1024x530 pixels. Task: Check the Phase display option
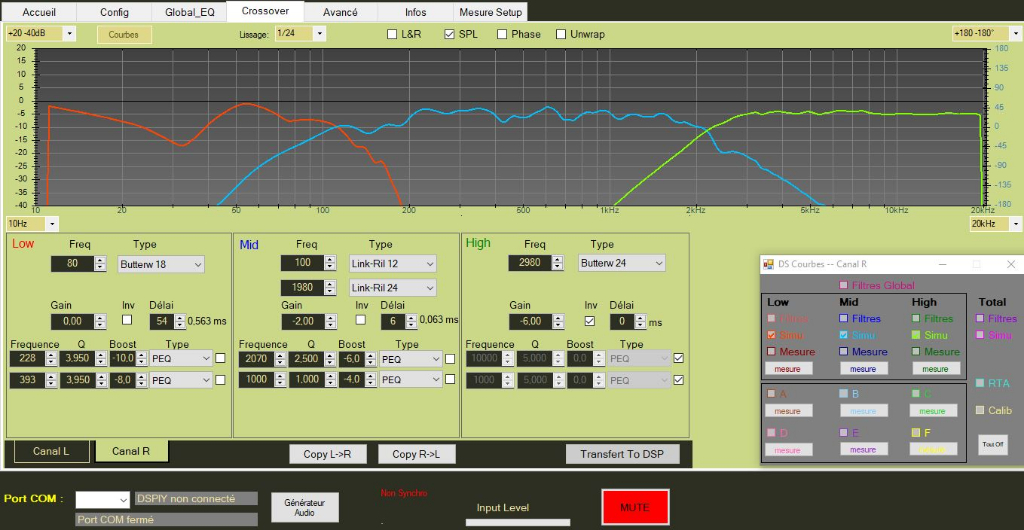click(x=502, y=34)
